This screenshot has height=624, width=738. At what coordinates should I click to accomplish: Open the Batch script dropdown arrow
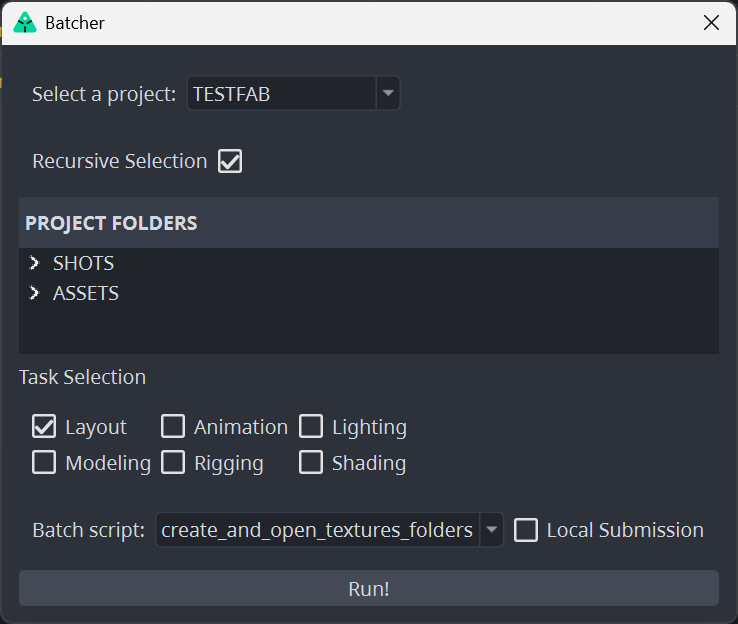(x=491, y=530)
